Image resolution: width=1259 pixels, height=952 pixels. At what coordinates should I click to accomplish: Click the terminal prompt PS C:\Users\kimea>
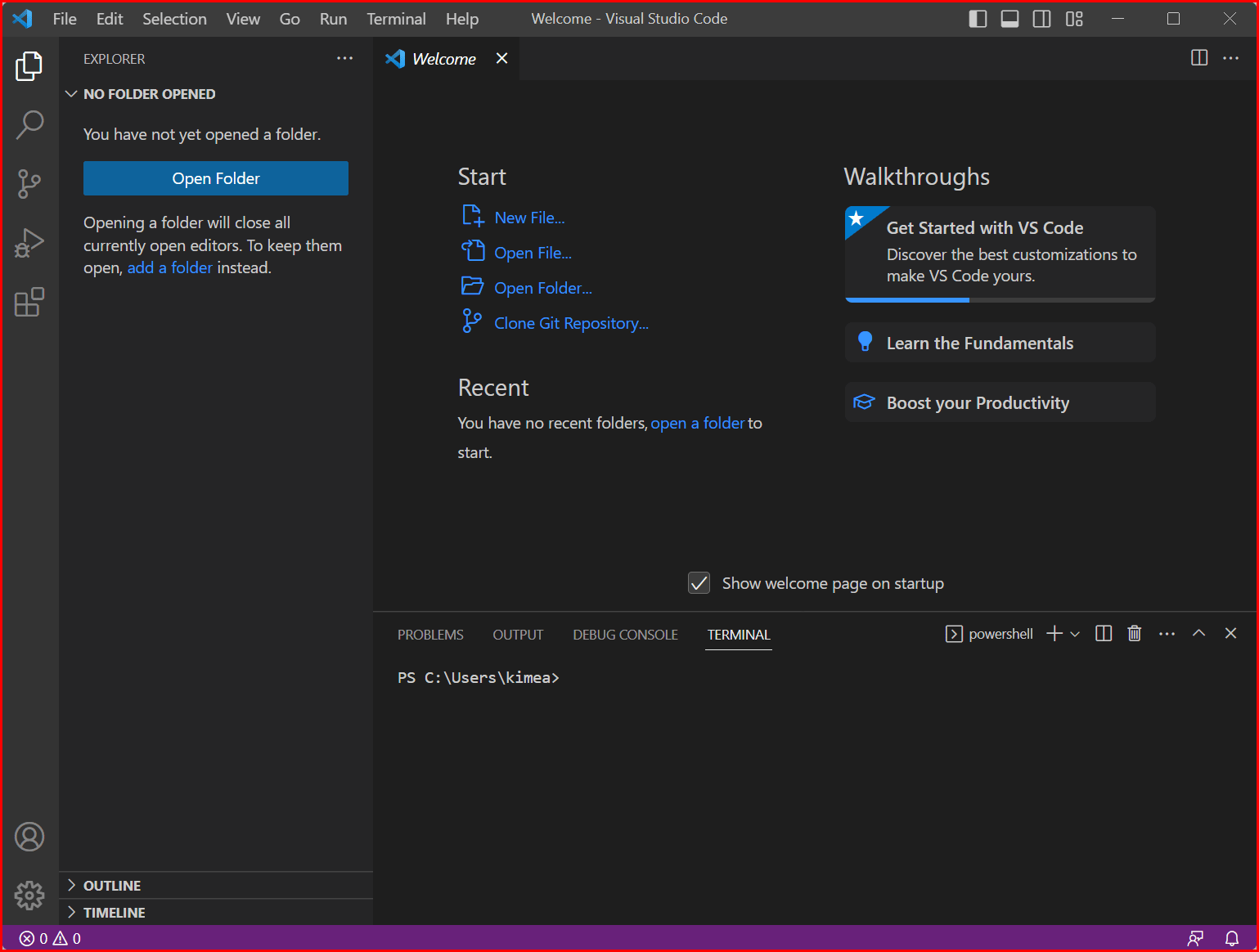479,677
